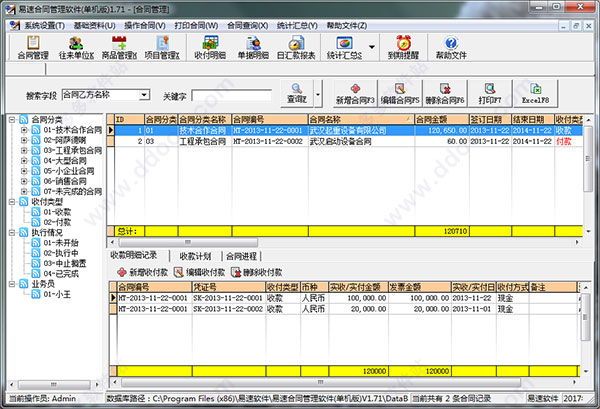Open 帮助文件(Z) menu
The image size is (600, 409).
[347, 26]
